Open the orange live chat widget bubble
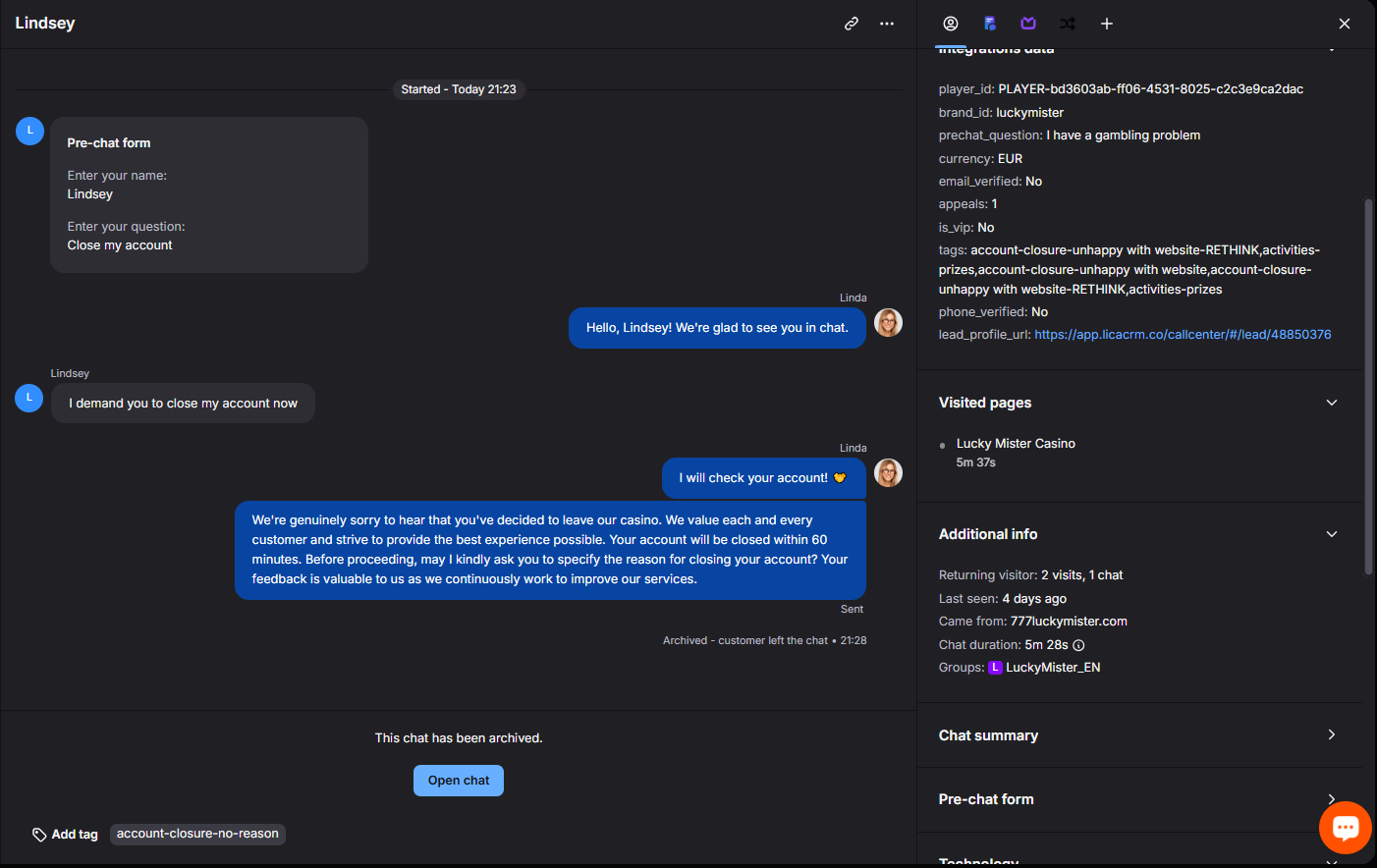Viewport: 1377px width, 868px height. 1346,828
